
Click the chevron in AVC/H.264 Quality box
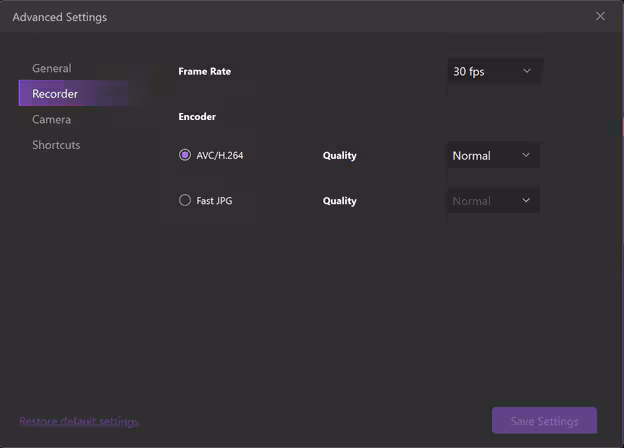pyautogui.click(x=526, y=156)
